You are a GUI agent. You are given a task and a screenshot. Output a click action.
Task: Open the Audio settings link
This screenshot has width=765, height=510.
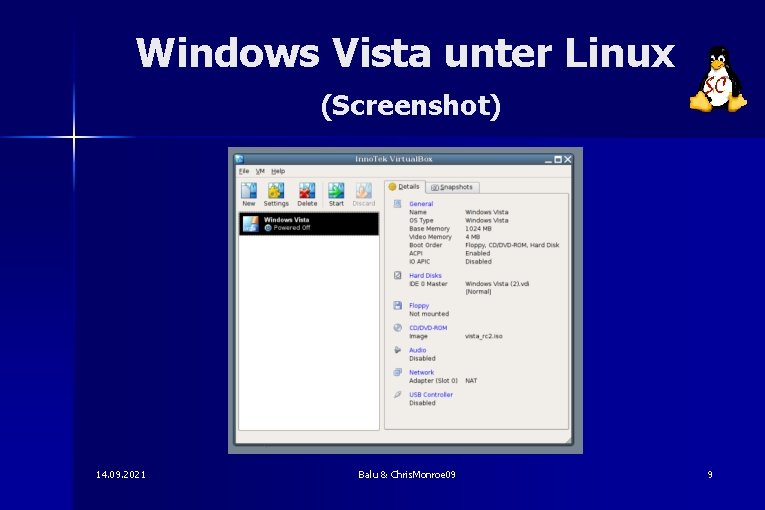pyautogui.click(x=418, y=350)
